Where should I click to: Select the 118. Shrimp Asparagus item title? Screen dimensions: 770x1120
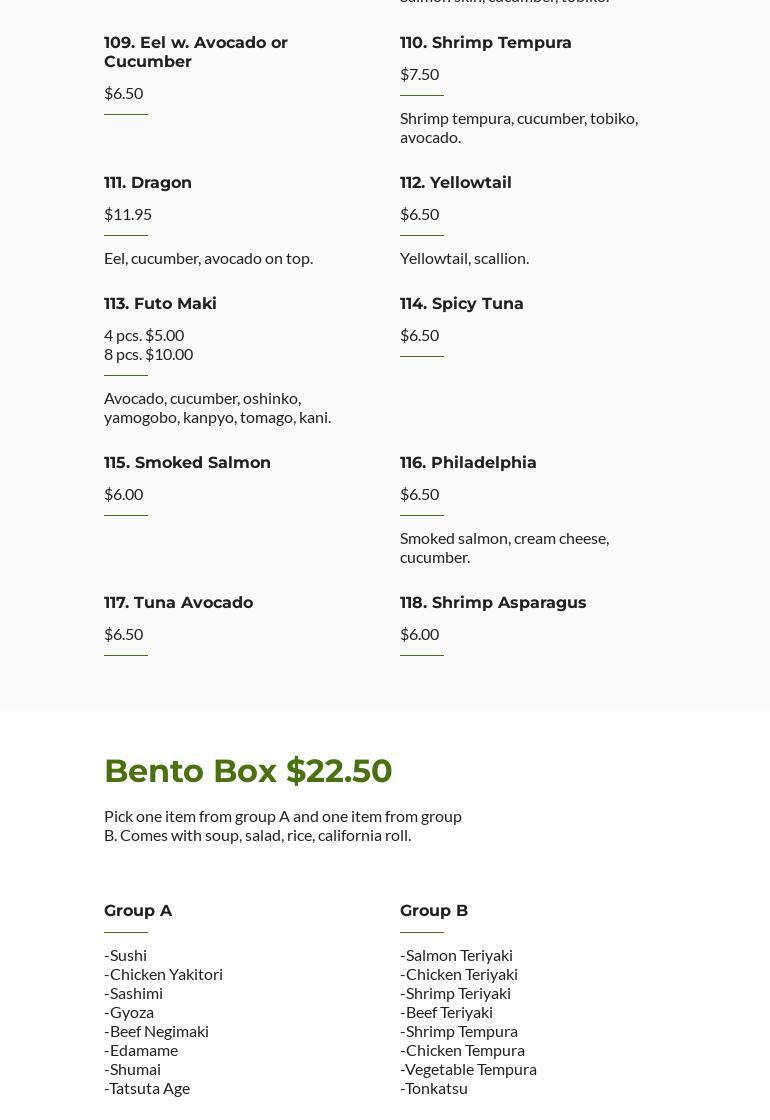pos(493,603)
